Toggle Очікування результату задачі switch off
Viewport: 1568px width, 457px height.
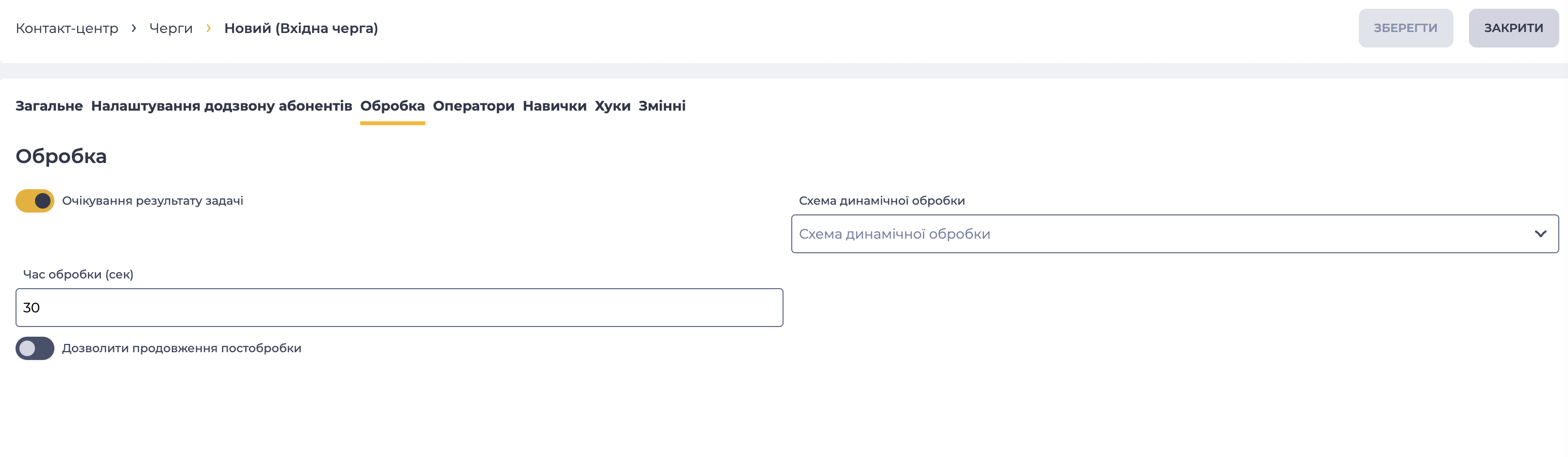point(34,201)
